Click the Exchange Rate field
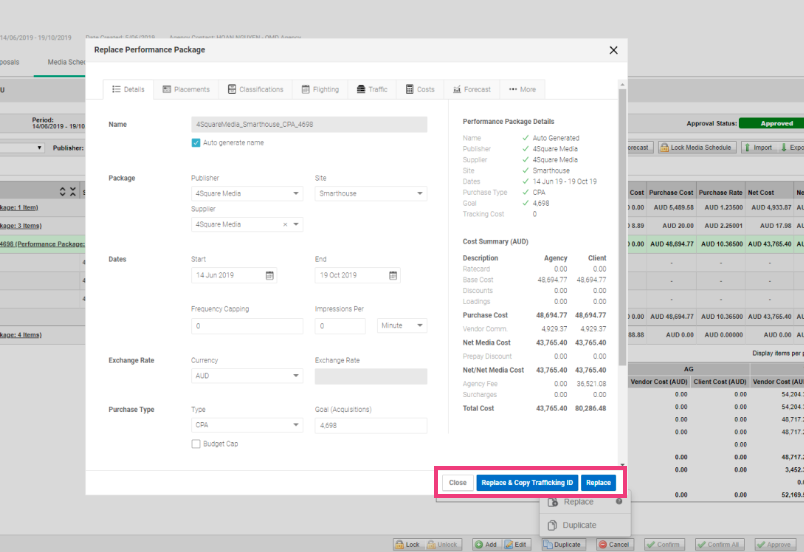This screenshot has width=804, height=552. (371, 376)
